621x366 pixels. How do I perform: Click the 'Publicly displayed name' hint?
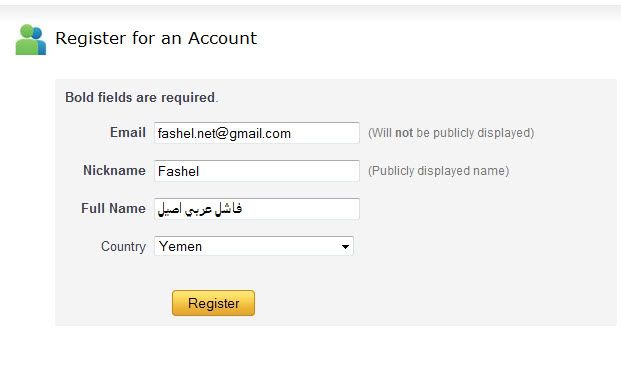[438, 171]
